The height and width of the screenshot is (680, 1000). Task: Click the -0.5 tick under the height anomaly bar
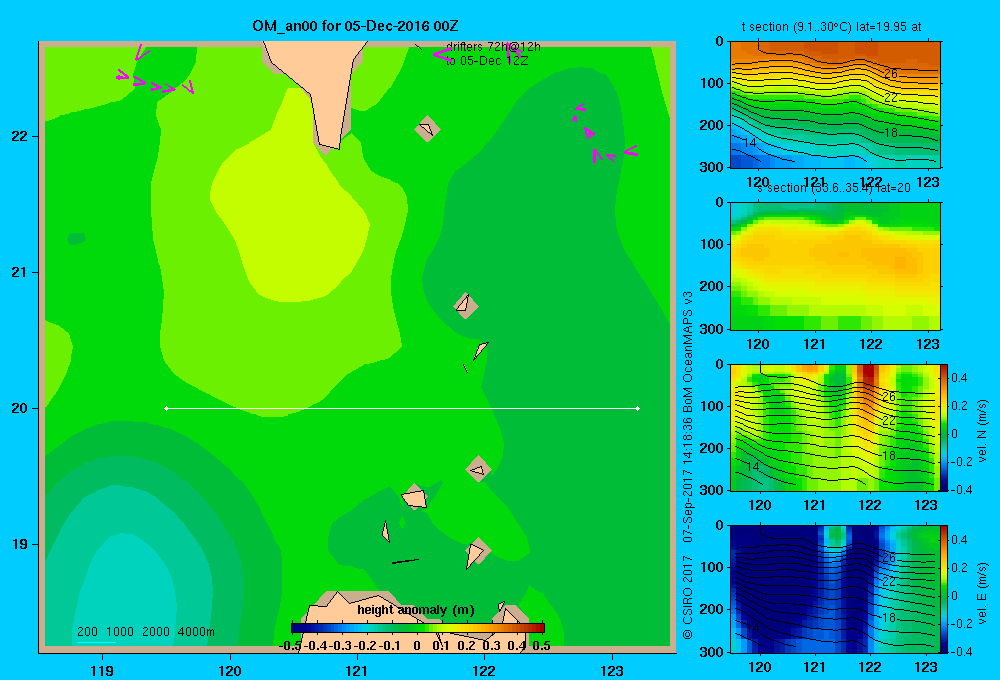click(290, 646)
